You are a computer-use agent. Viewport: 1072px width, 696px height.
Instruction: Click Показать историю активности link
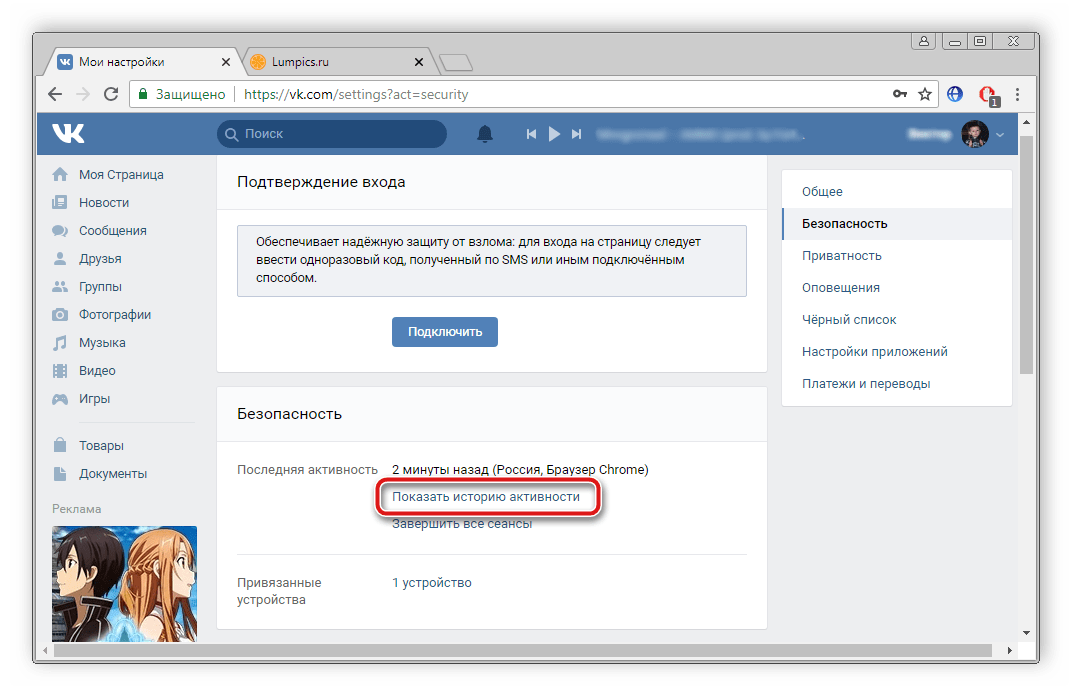click(485, 496)
